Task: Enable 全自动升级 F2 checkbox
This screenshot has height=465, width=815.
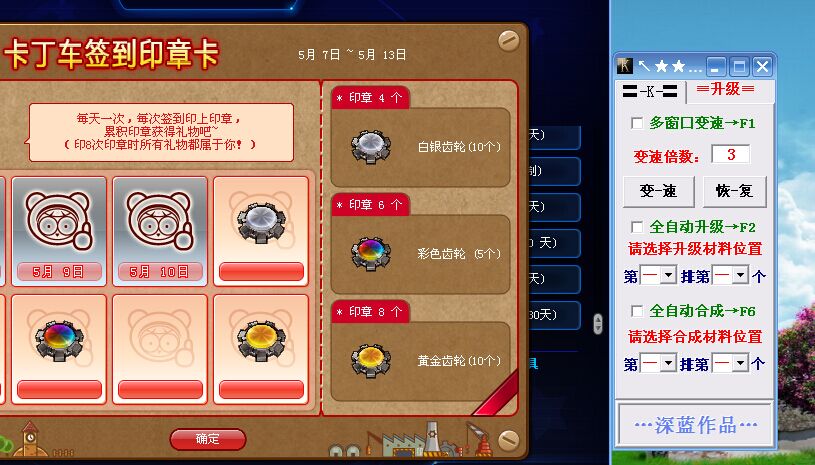Action: [637, 227]
